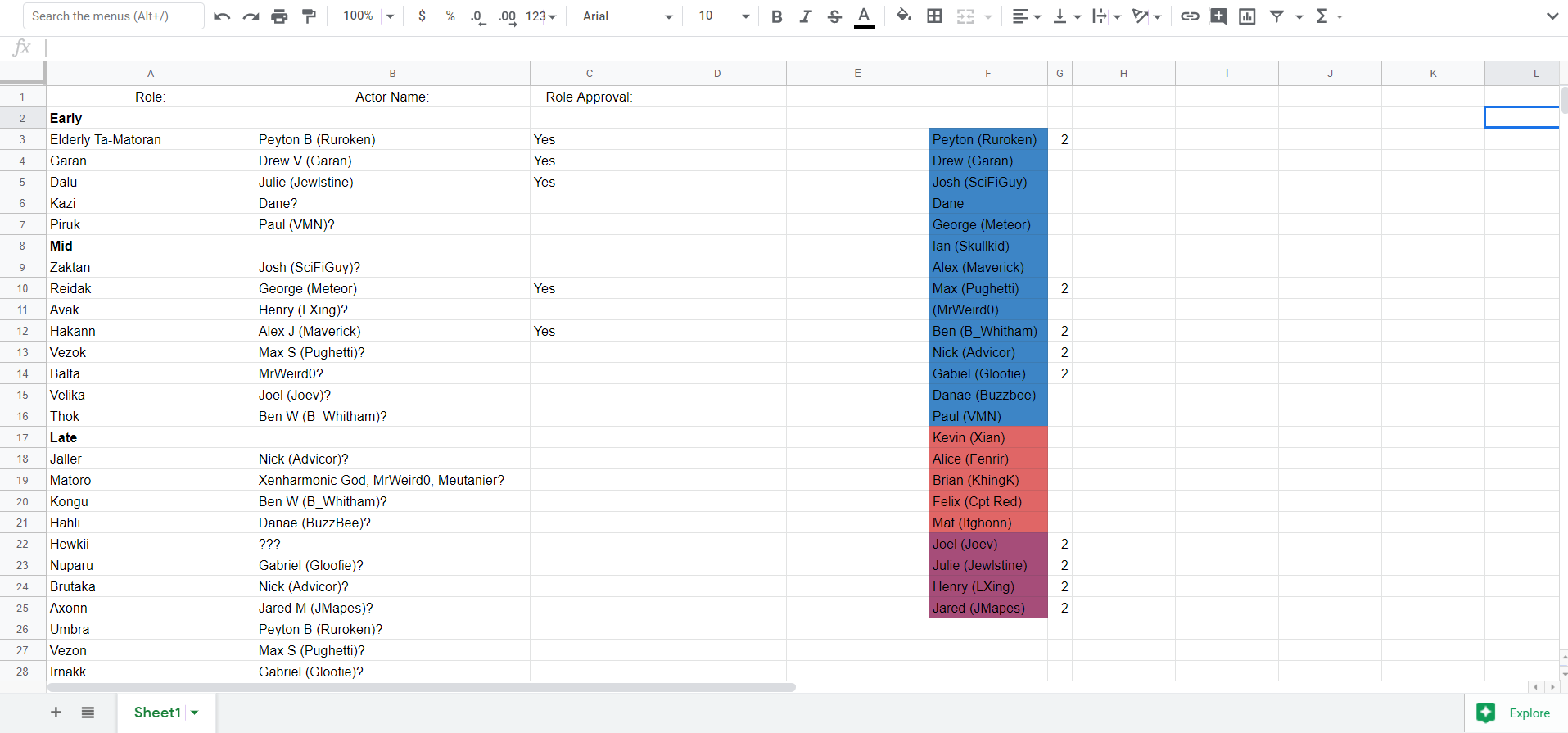Open vertical align dropdown
The image size is (1568, 733).
1067,16
